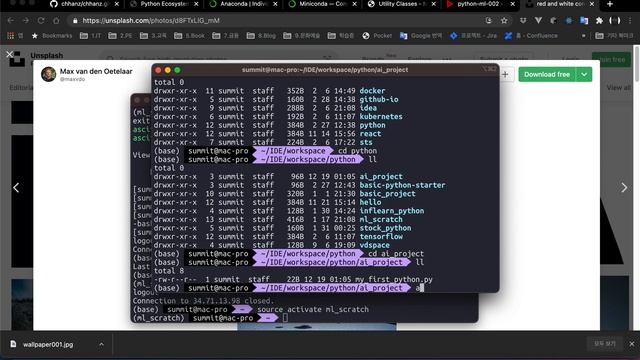Open the Google Translate bookmark
The height and width of the screenshot is (360, 640).
click(x=421, y=36)
